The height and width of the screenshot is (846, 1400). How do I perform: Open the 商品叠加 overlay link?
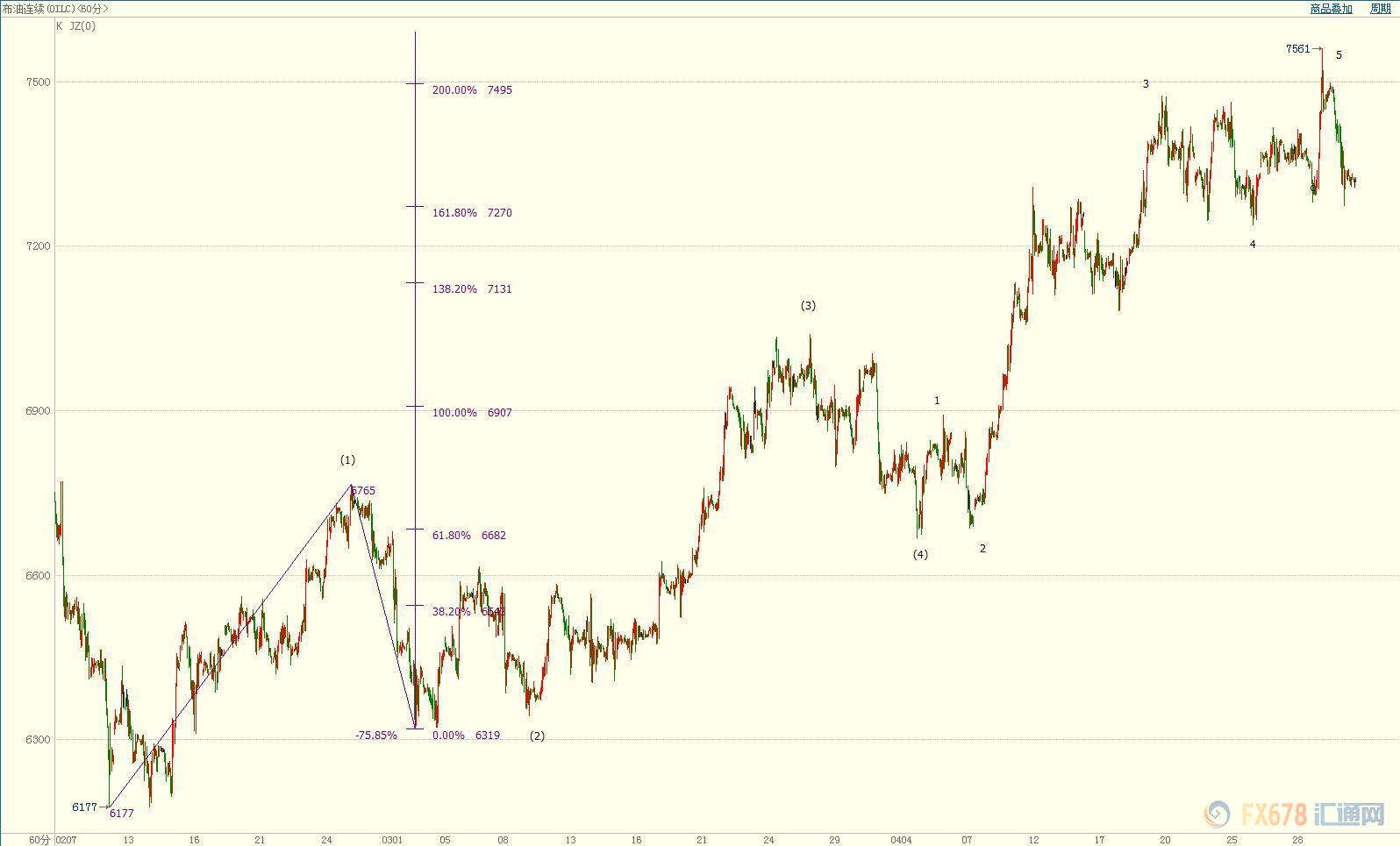1331,9
